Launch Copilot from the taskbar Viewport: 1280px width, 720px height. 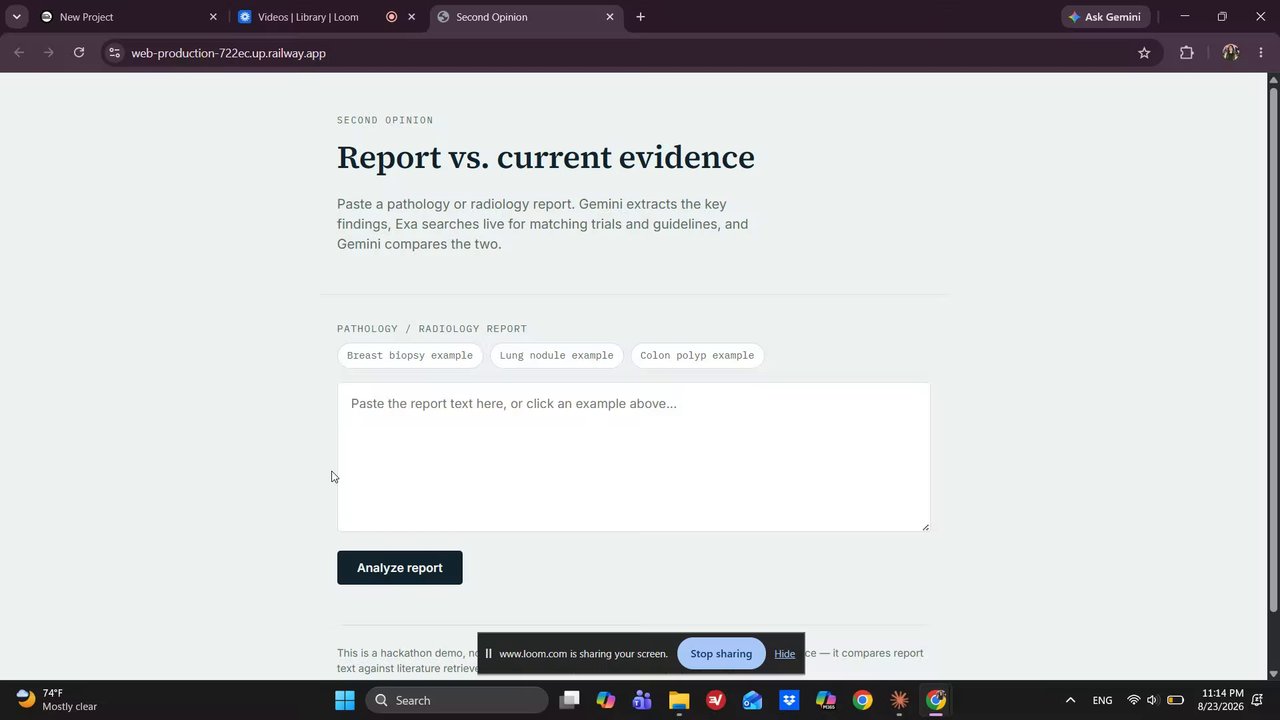click(606, 700)
